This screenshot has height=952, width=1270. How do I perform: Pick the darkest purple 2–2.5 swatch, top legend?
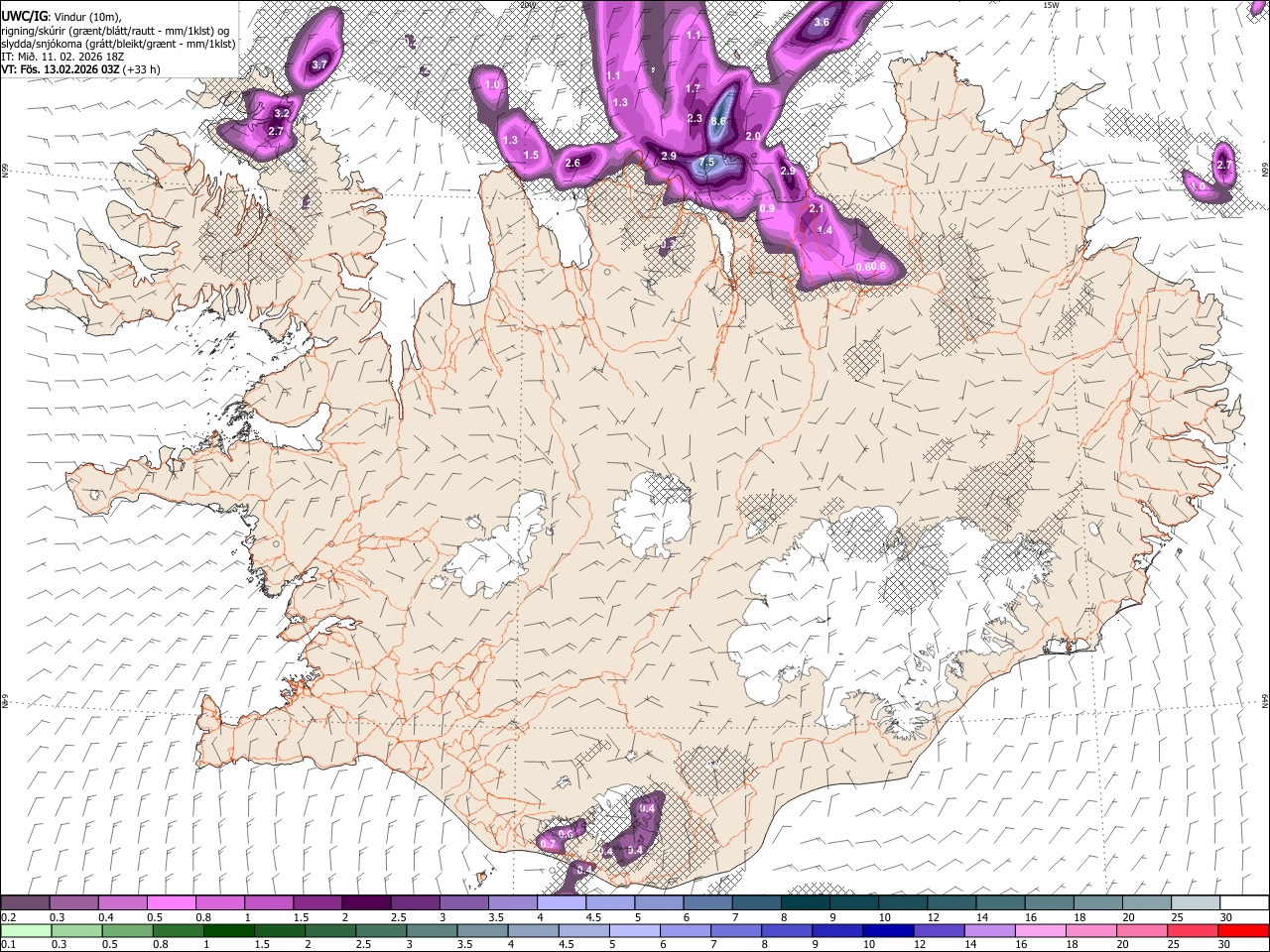pyautogui.click(x=365, y=903)
